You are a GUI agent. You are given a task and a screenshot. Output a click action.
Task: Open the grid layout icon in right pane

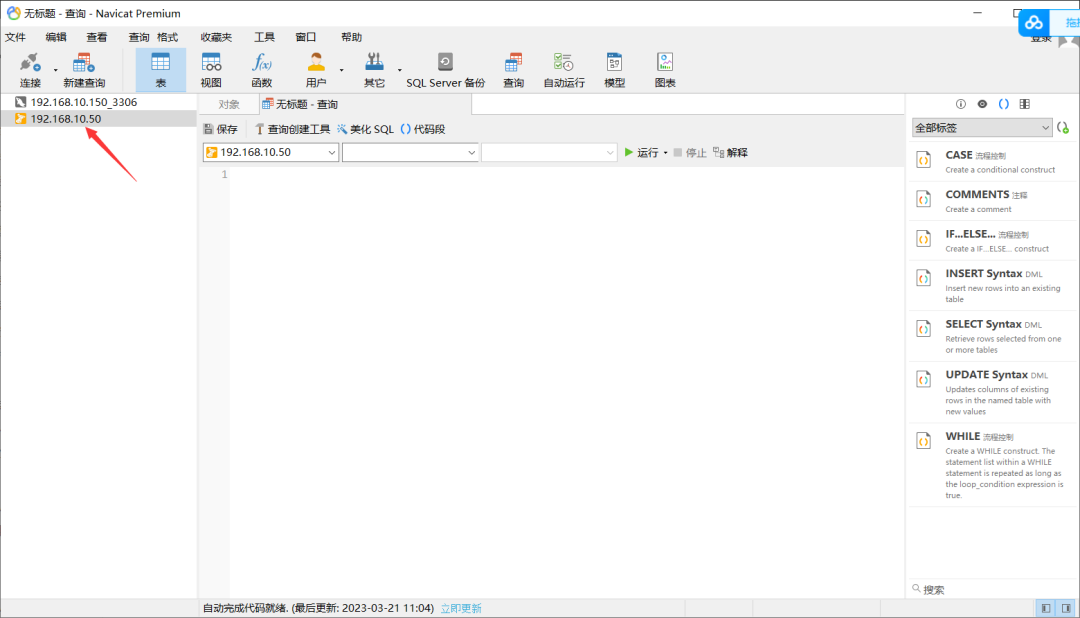coord(1025,104)
